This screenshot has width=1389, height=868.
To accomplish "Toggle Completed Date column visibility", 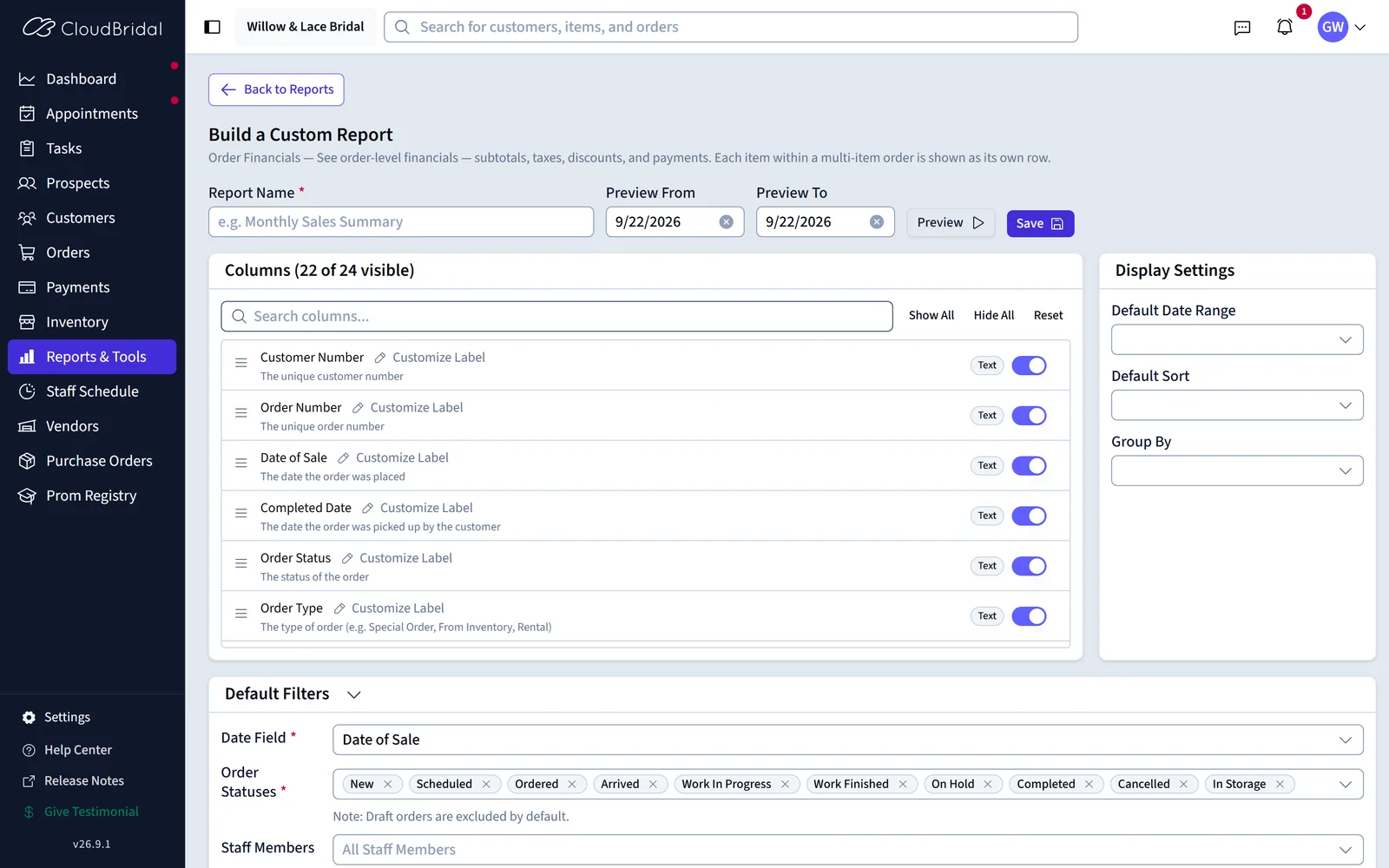I will (1029, 516).
